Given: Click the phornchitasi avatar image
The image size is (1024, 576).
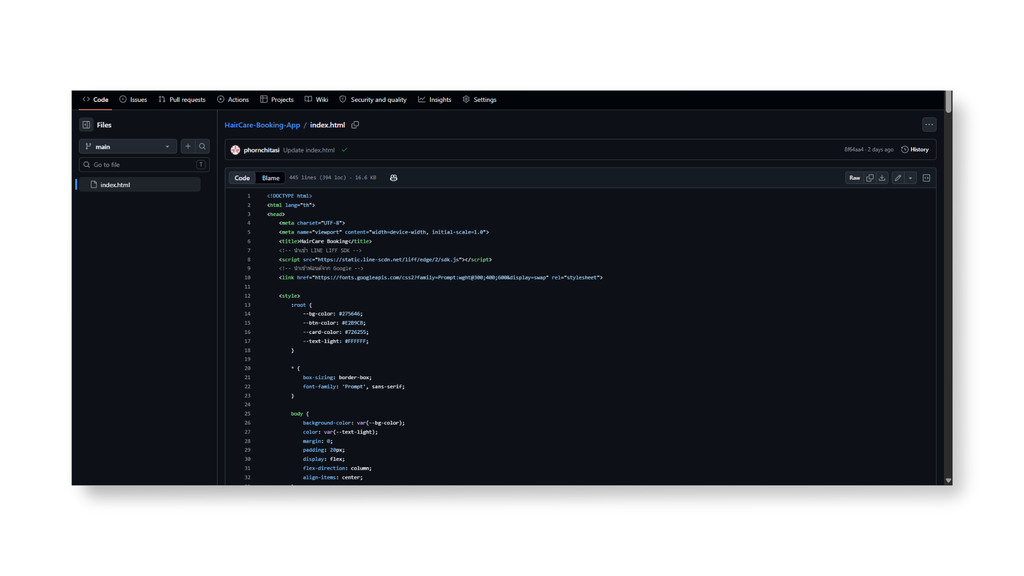Looking at the screenshot, I should [235, 150].
